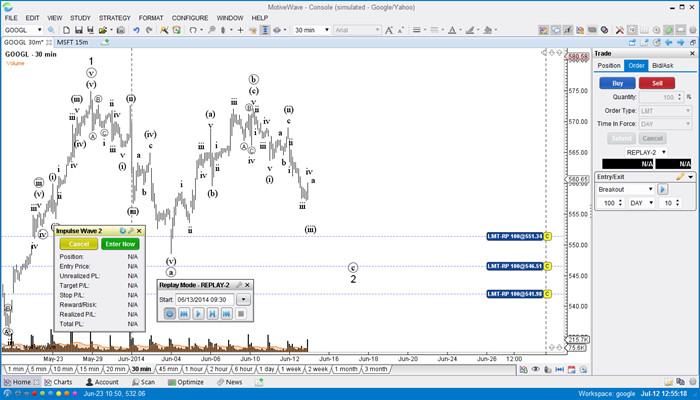The height and width of the screenshot is (400, 700).
Task: Toggle the vertical range selector tool
Action: click(265, 30)
